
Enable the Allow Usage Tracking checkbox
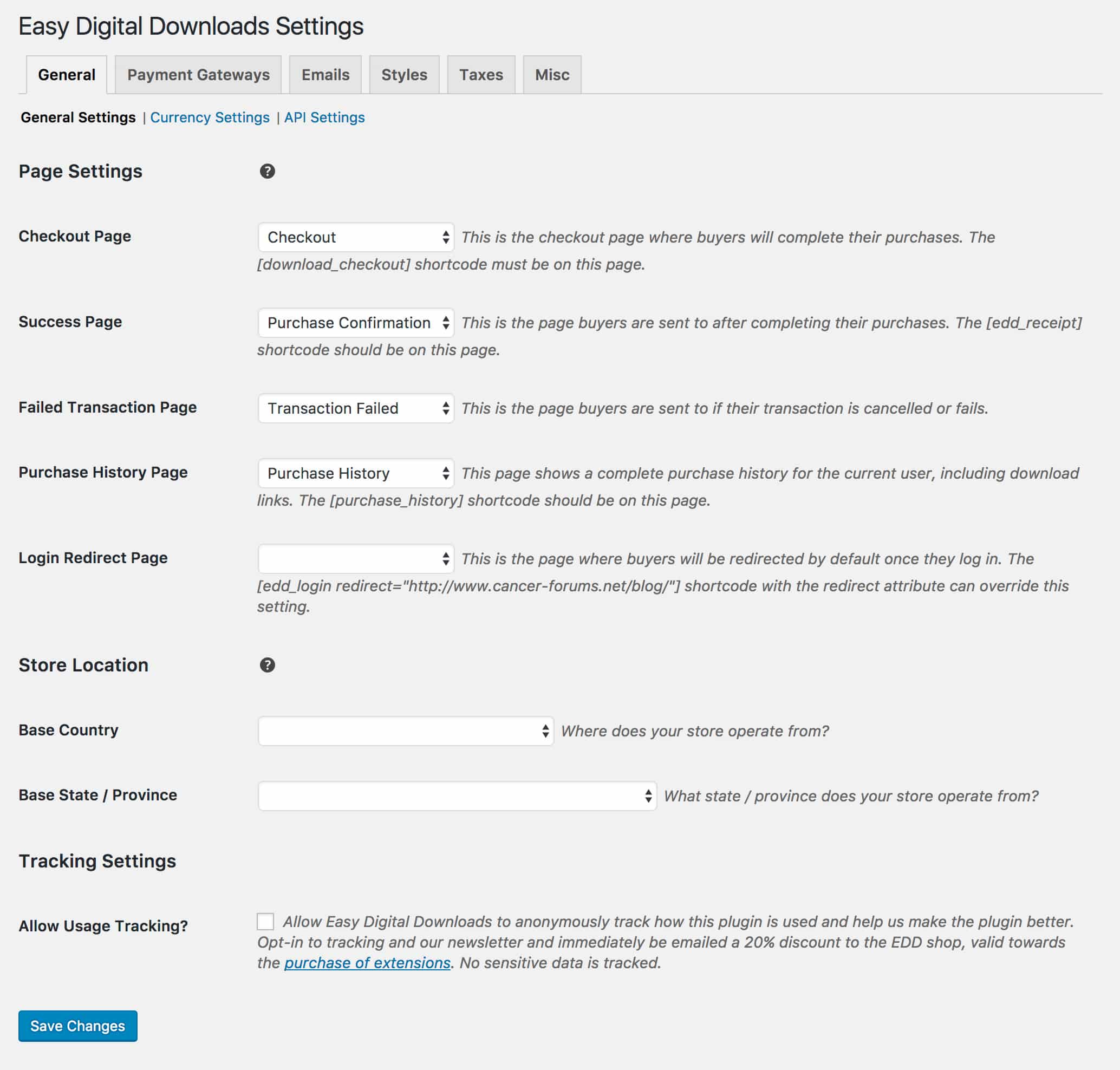tap(265, 922)
